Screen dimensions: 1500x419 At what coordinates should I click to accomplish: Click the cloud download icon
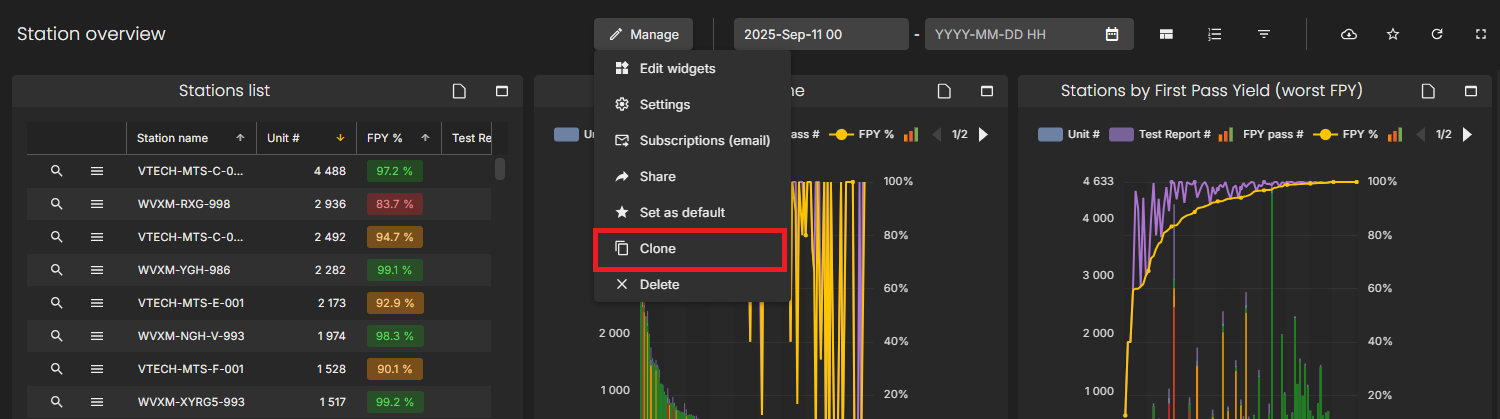(1348, 34)
